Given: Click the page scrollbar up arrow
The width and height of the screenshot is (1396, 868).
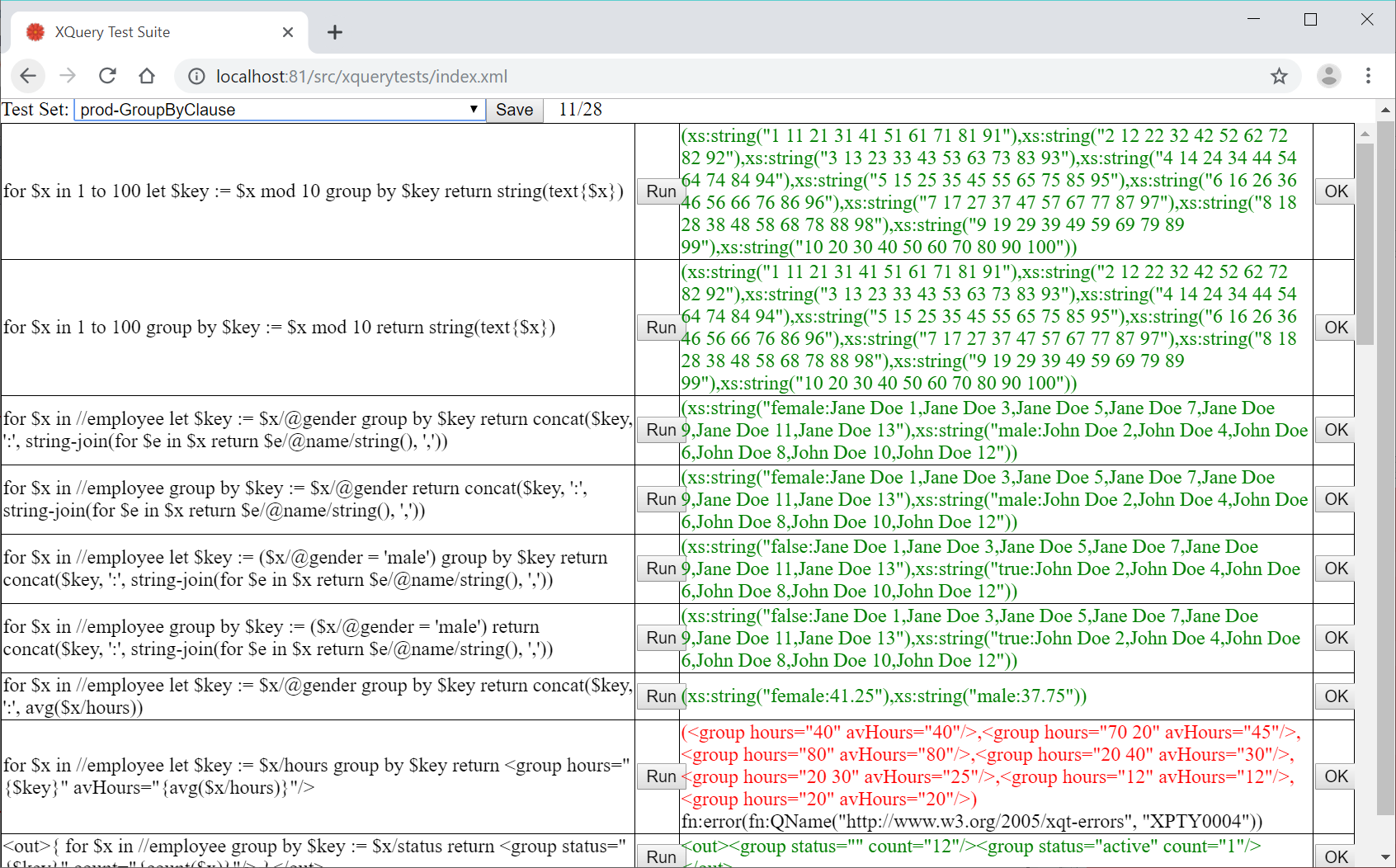Looking at the screenshot, I should (x=1385, y=110).
